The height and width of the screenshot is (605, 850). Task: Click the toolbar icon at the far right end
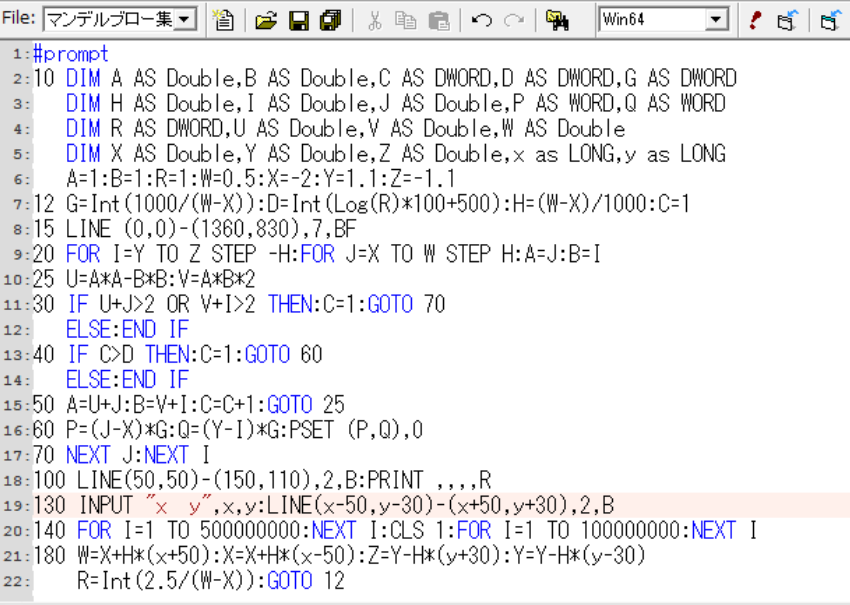click(x=830, y=20)
